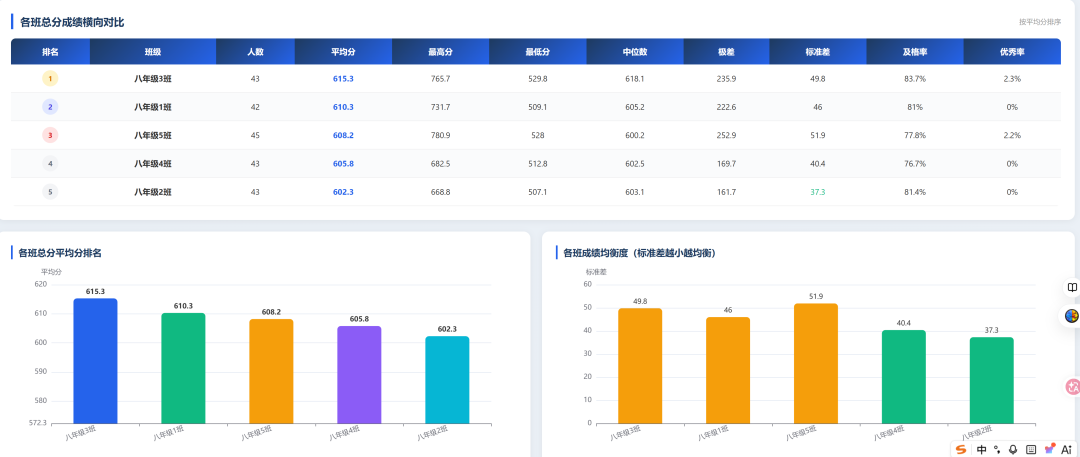This screenshot has height=457, width=1080.
Task: Click the blue 608.2 average in the table
Action: pos(343,135)
